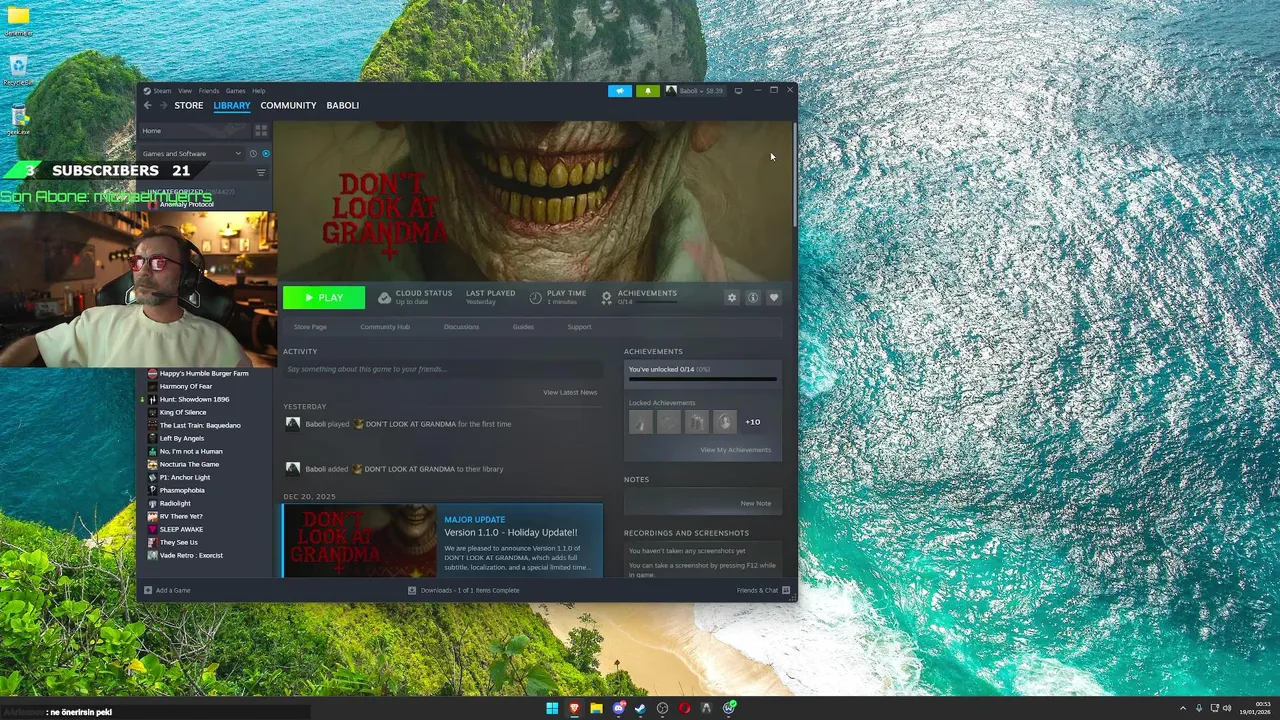The height and width of the screenshot is (720, 1280).
Task: Click achievement progress bar 0/14
Action: [x=702, y=379]
